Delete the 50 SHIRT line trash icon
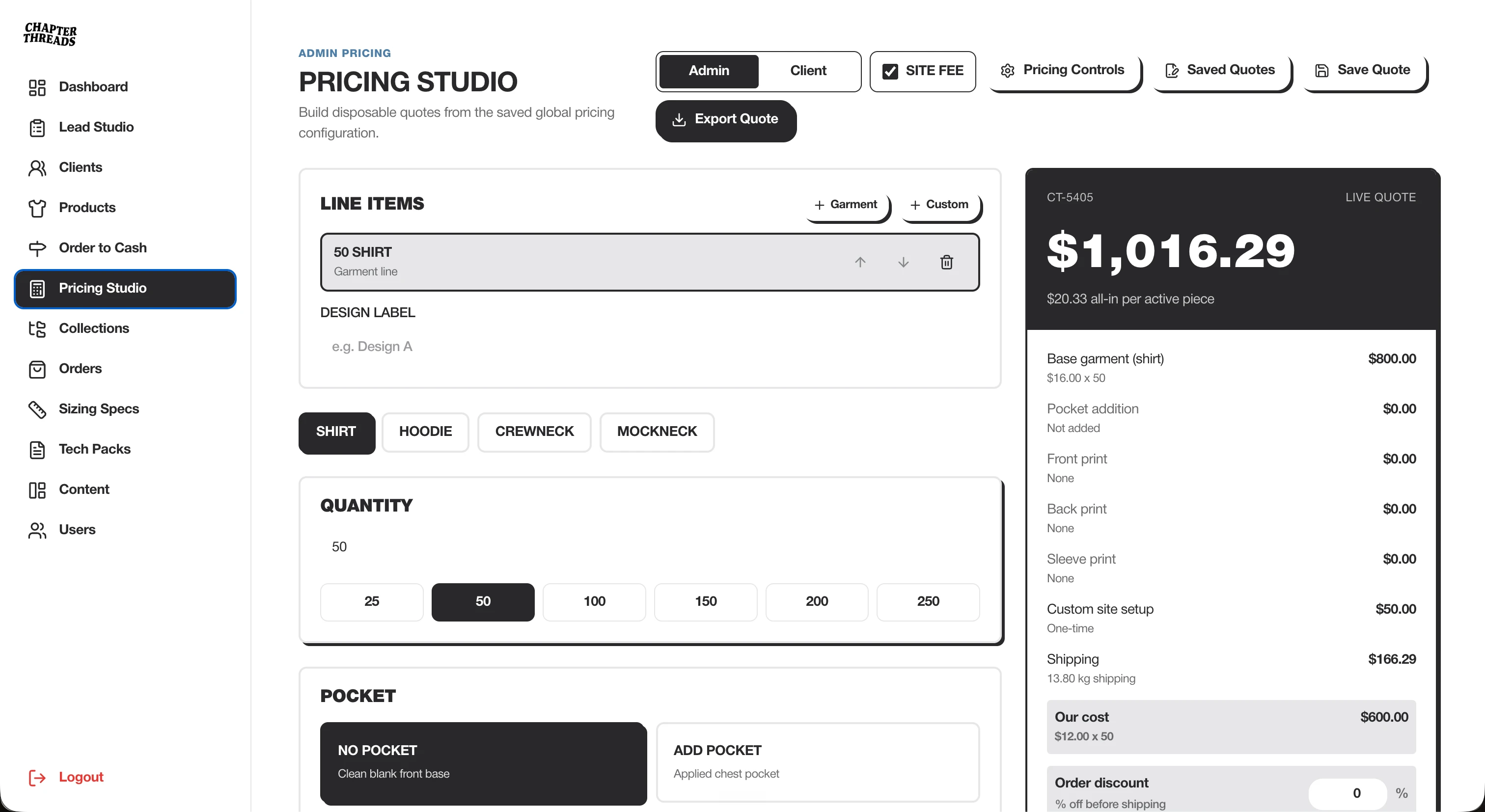Viewport: 1485px width, 812px height. pyautogui.click(x=947, y=262)
